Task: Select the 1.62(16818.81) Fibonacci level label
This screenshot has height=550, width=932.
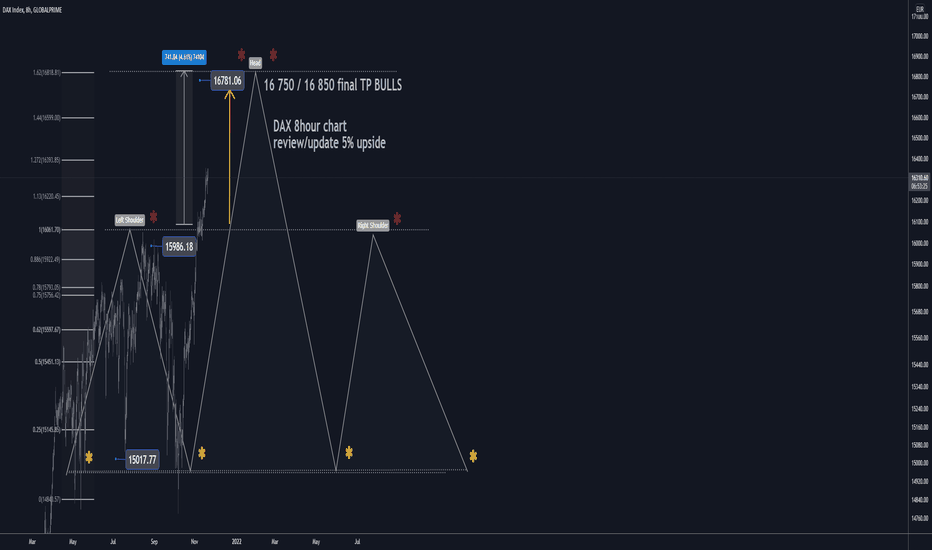Action: [x=46, y=73]
